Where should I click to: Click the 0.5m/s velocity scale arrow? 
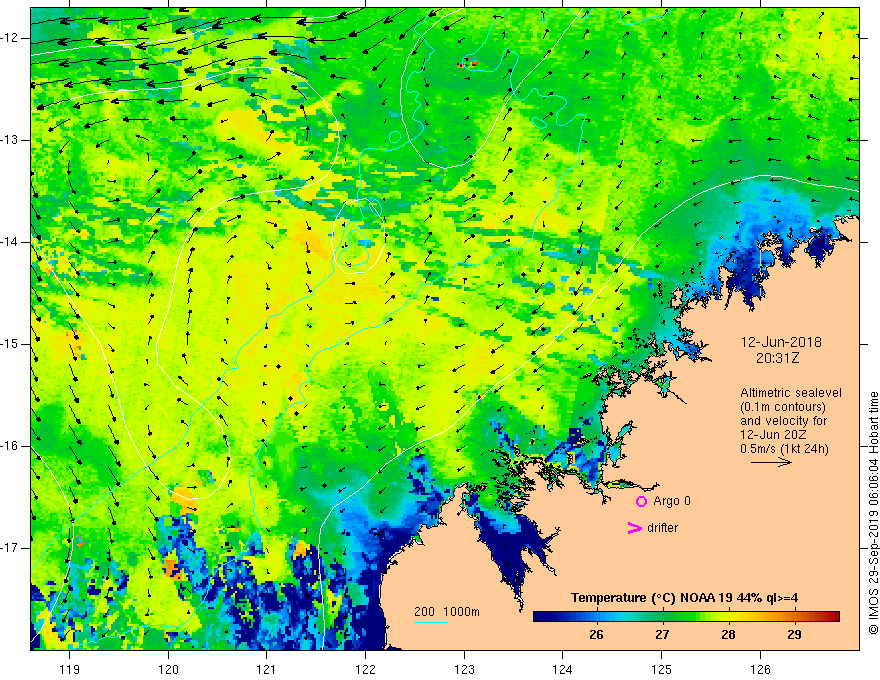pyautogui.click(x=771, y=462)
